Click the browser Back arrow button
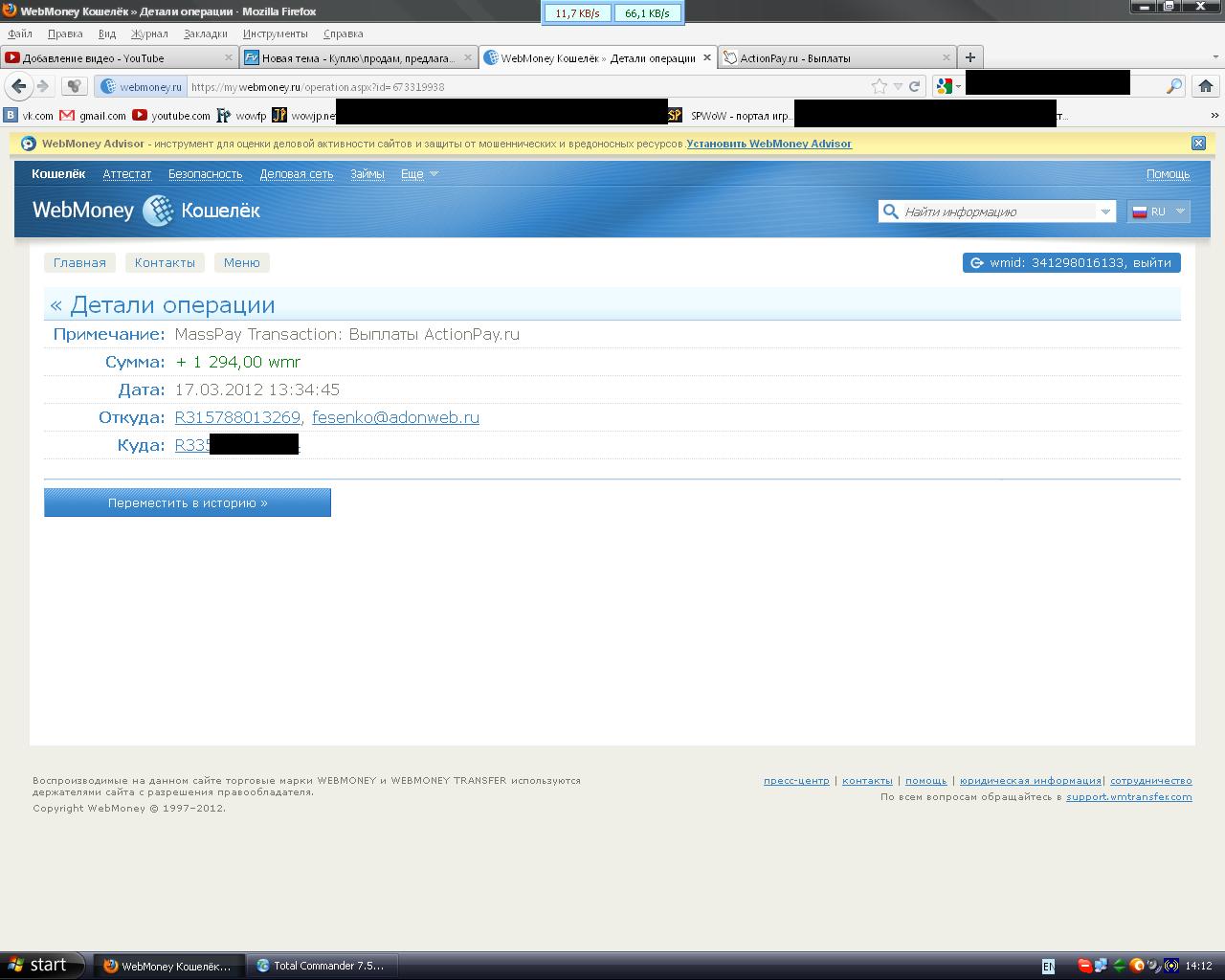This screenshot has height=980, width=1225. pyautogui.click(x=18, y=86)
